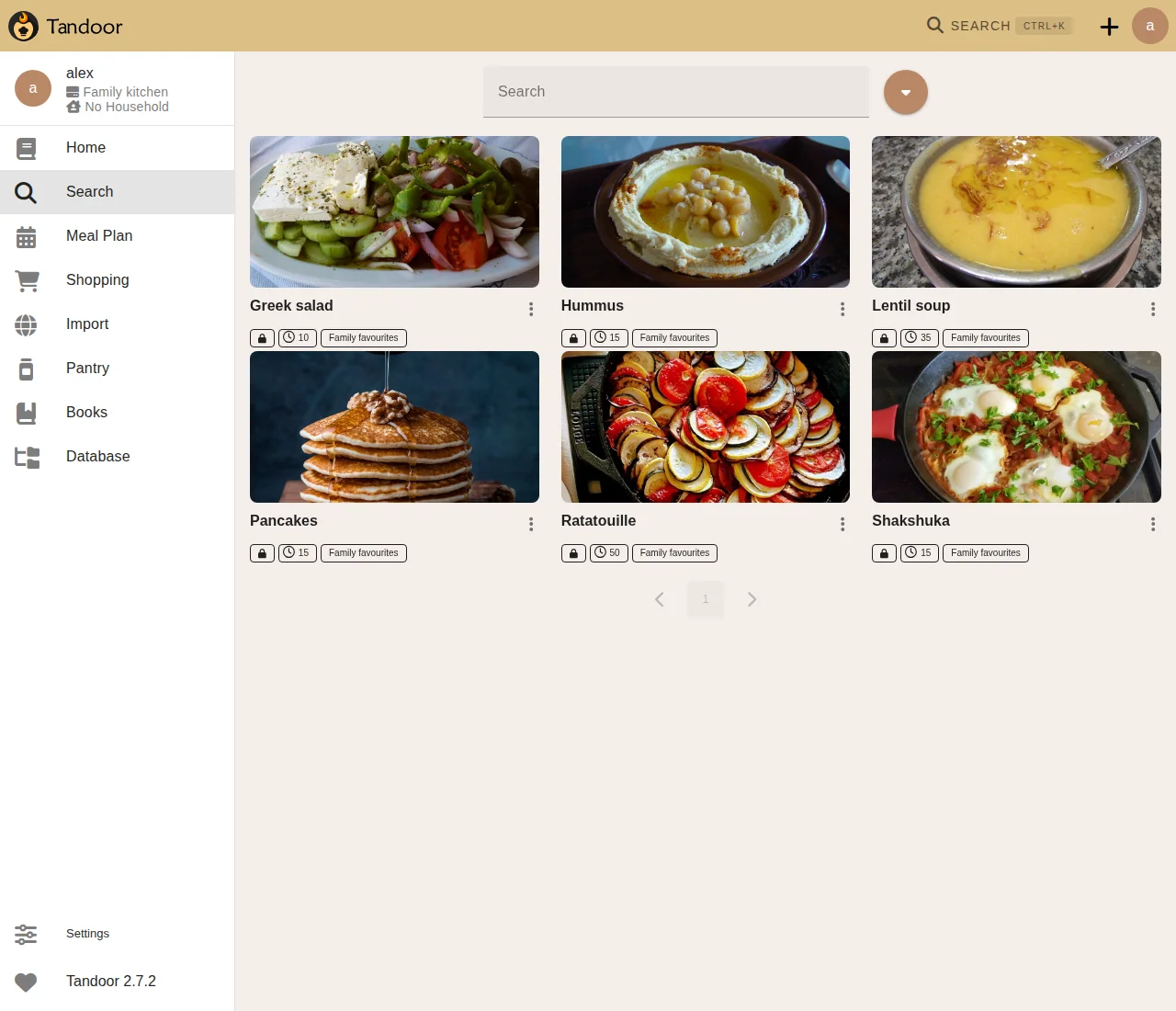Screen dimensions: 1176x1011
Task: Select Search in sidebar
Action: [118, 192]
